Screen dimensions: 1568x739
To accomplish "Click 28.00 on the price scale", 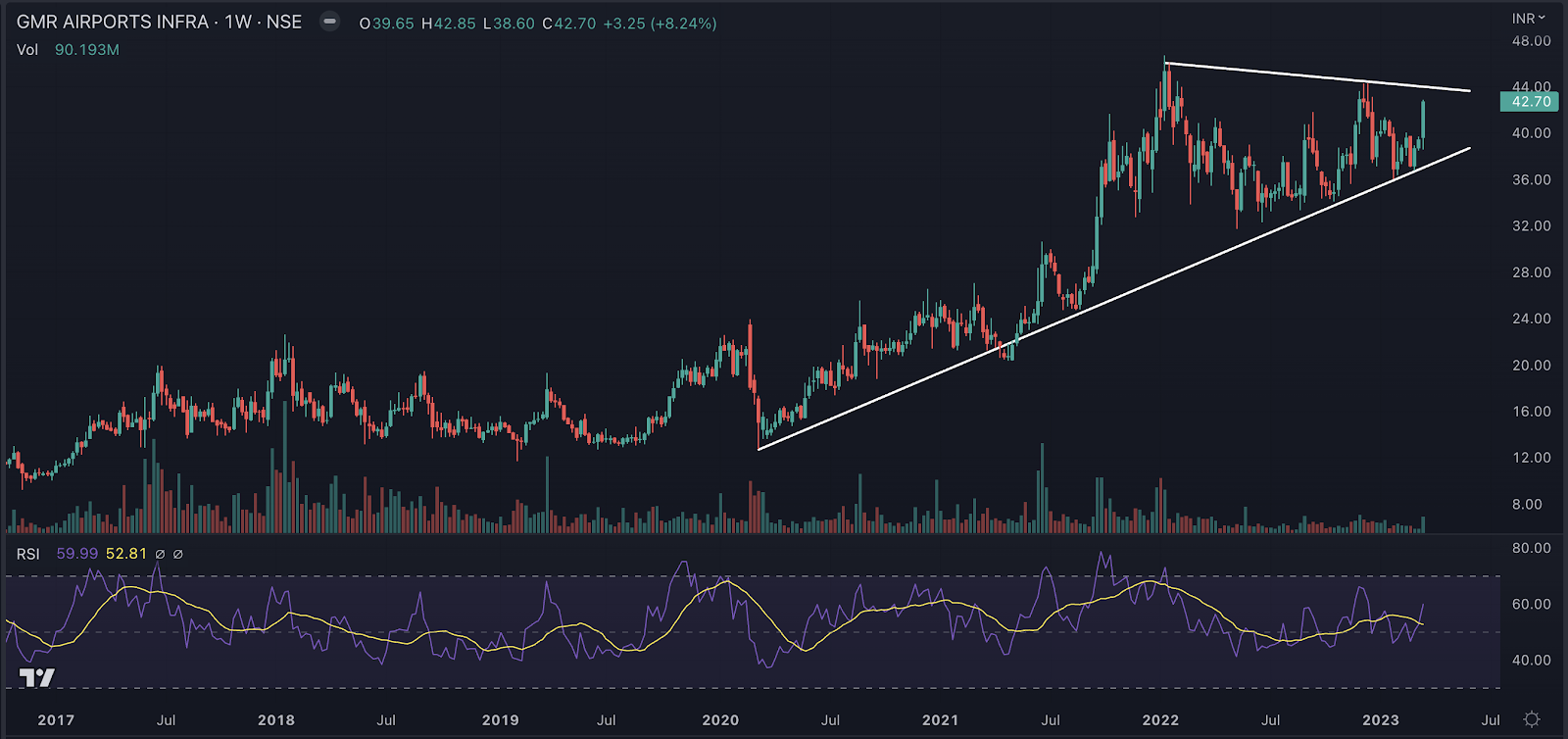I will (1531, 272).
